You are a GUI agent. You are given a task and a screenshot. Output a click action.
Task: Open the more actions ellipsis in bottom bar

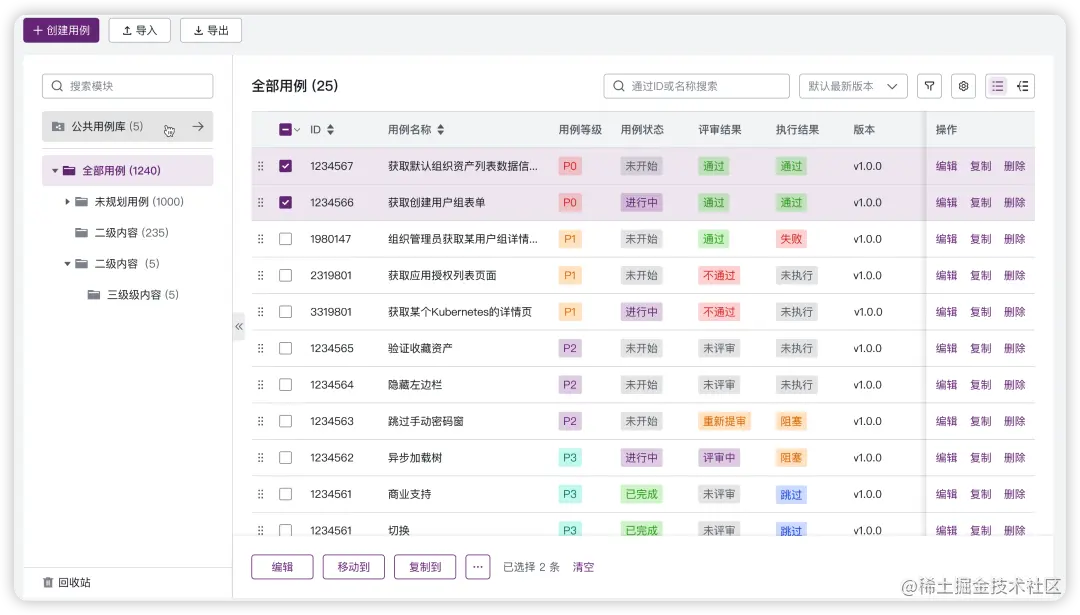477,567
